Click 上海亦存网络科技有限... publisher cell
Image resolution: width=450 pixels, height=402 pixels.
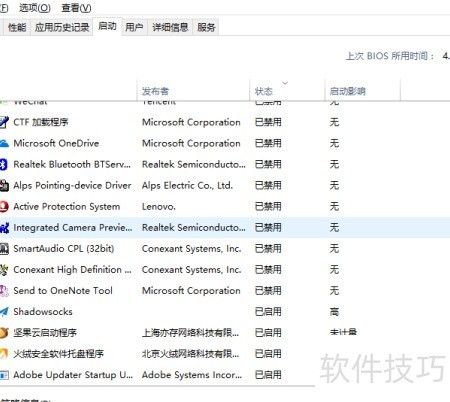[190, 333]
